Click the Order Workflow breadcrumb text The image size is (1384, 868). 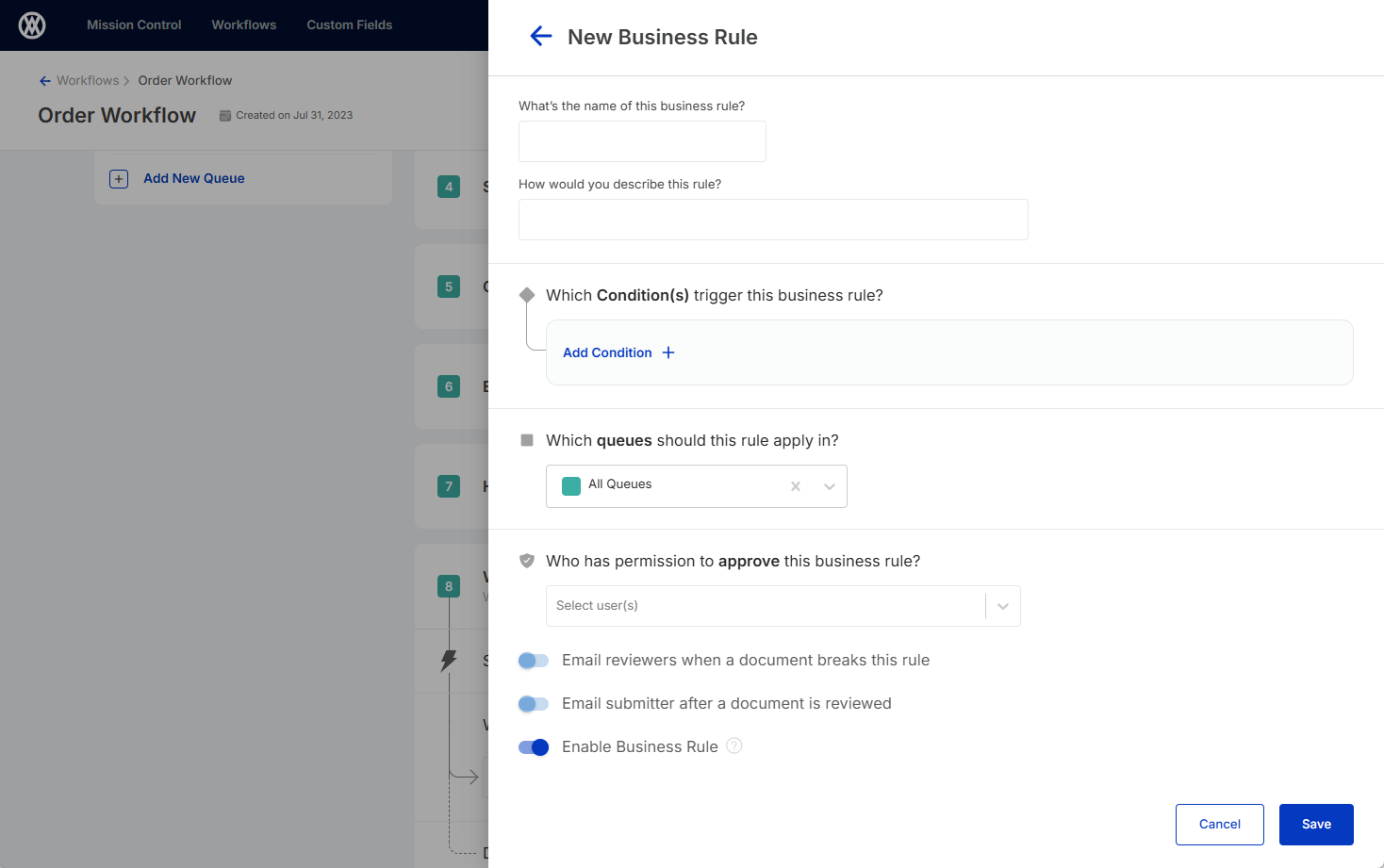pos(185,81)
